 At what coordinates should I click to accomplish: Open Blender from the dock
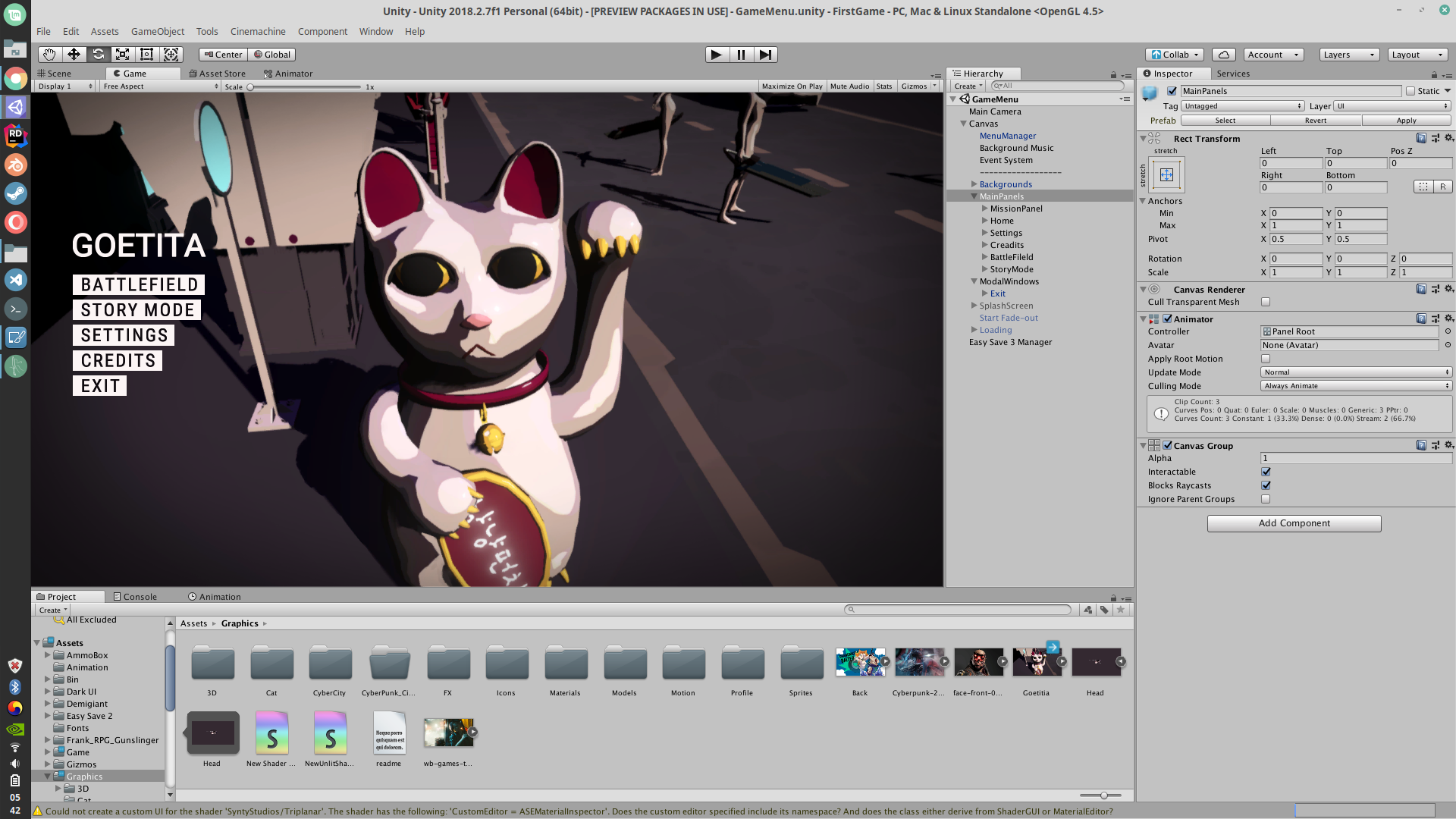pos(16,165)
